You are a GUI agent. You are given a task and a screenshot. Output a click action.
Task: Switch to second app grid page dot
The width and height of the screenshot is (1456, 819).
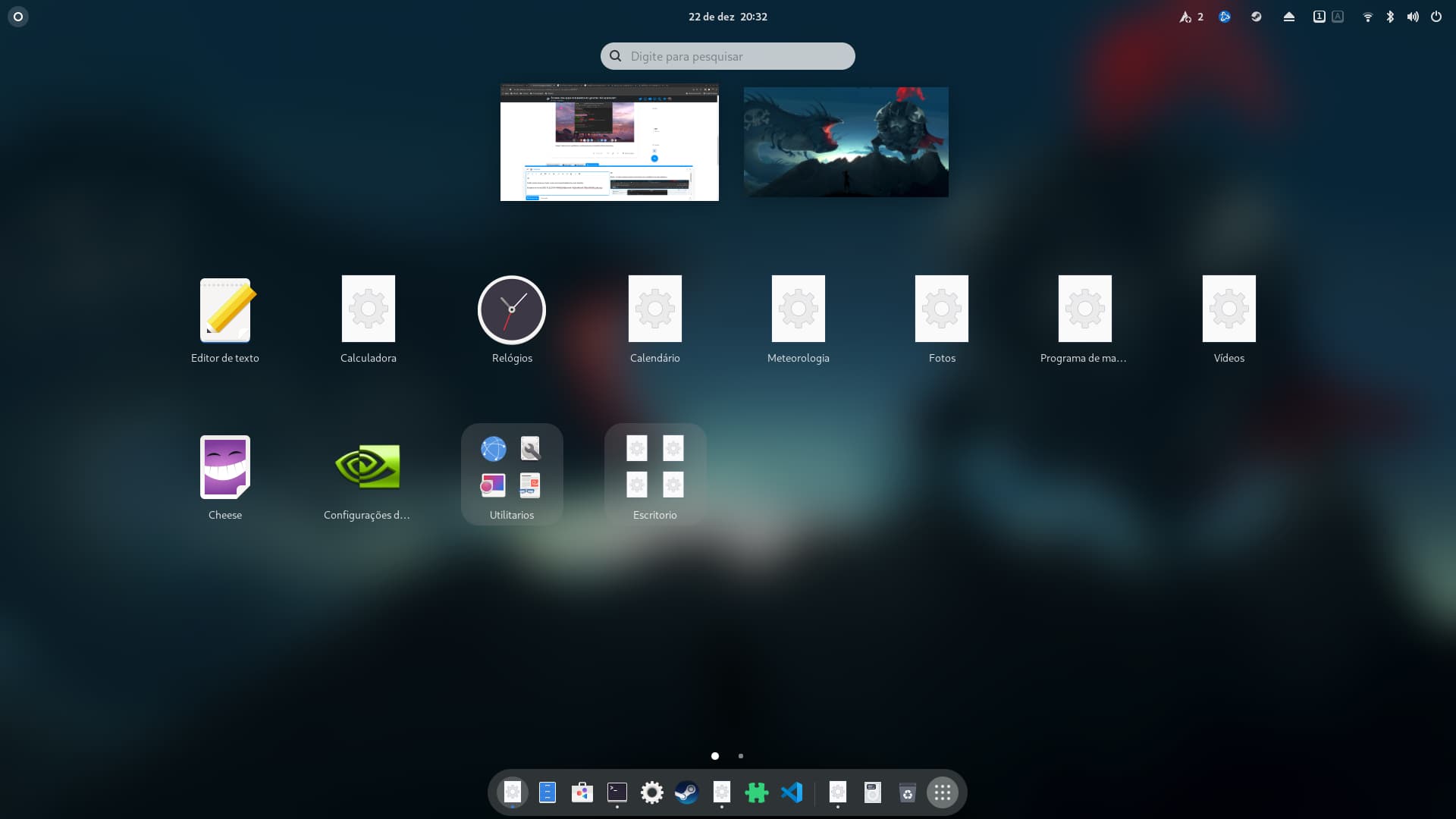tap(741, 756)
